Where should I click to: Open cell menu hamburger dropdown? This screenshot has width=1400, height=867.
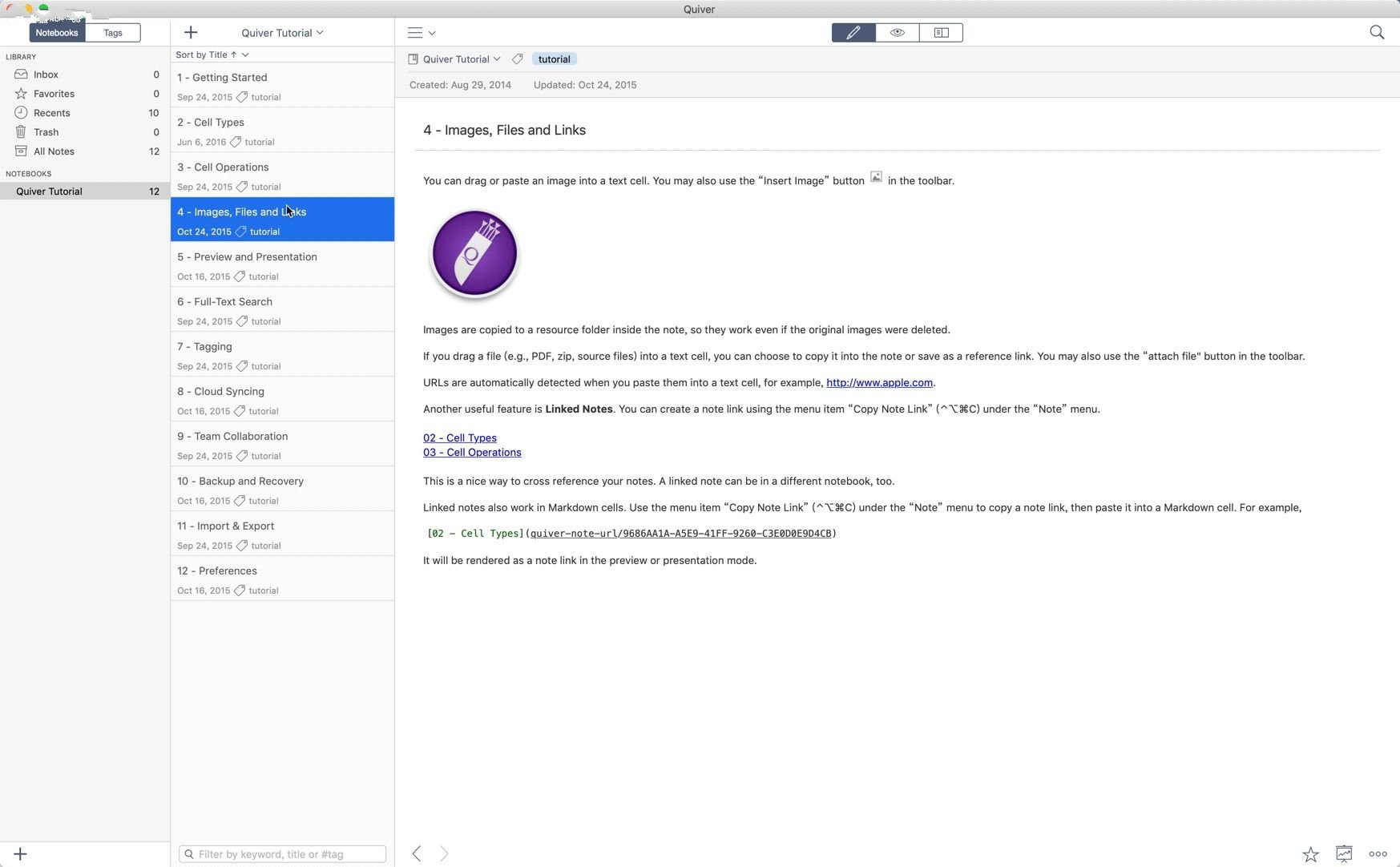(x=421, y=33)
